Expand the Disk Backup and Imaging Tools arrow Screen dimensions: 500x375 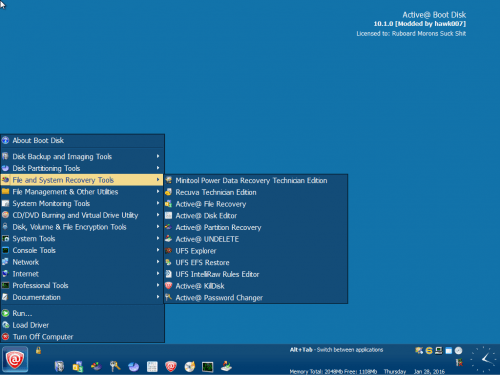(158, 156)
